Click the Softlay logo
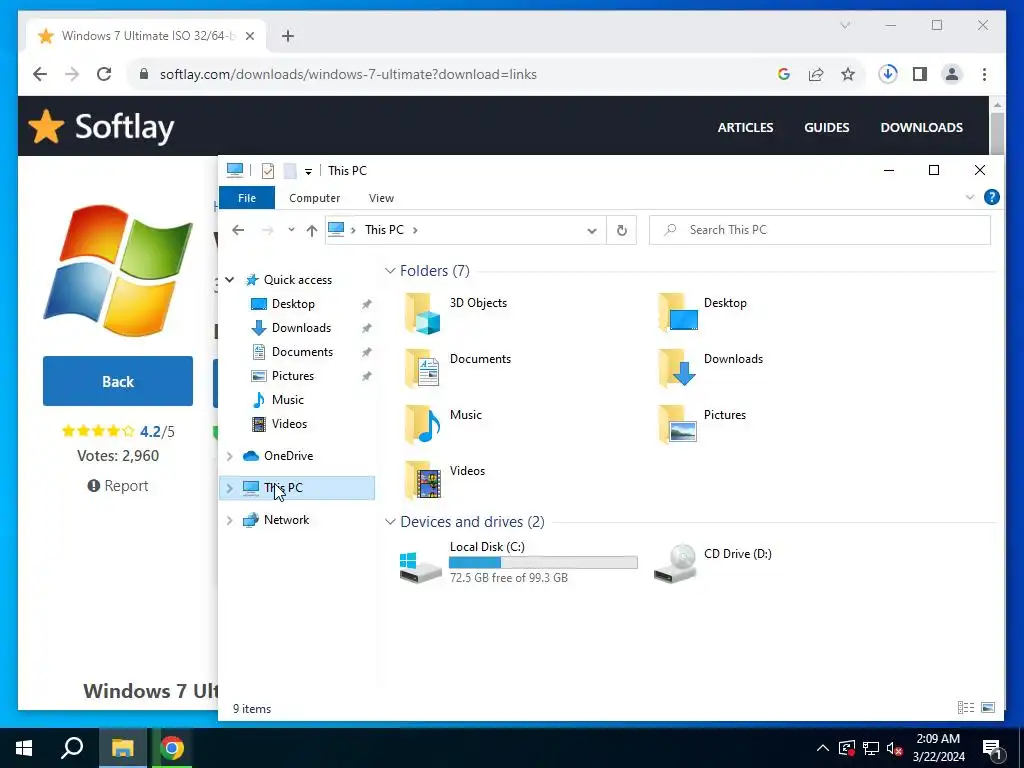The height and width of the screenshot is (768, 1024). coord(102,127)
